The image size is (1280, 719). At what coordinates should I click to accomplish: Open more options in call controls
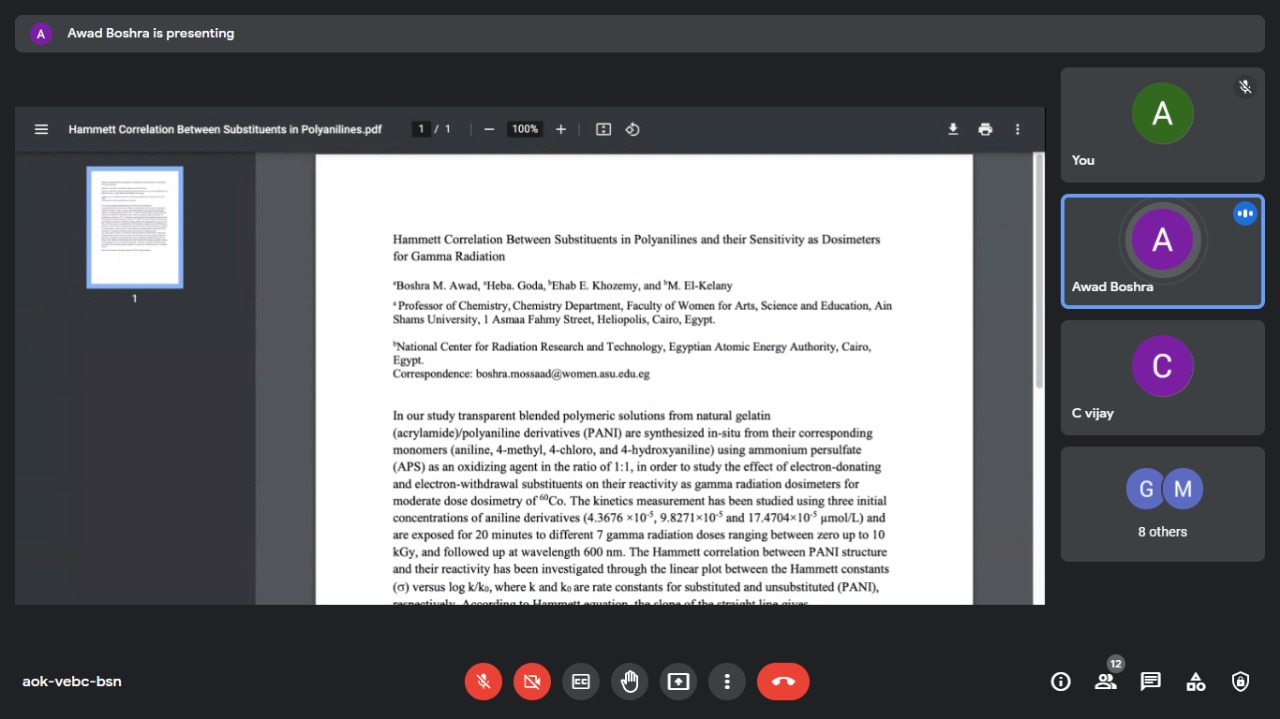pyautogui.click(x=727, y=682)
